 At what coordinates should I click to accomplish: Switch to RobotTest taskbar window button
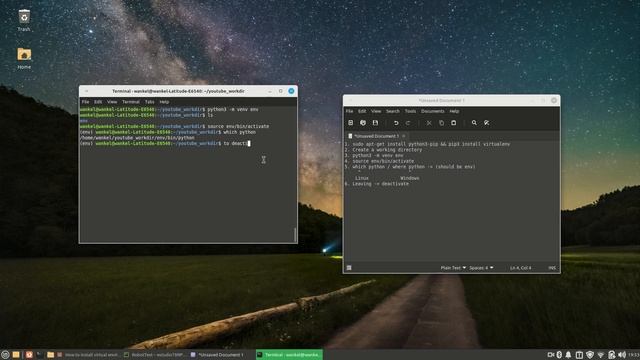pyautogui.click(x=155, y=355)
